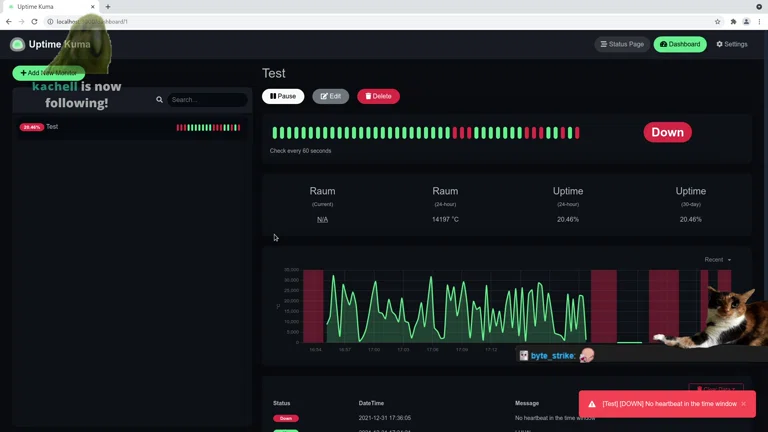The width and height of the screenshot is (768, 432).
Task: Click the Check every 60 seconds text
Action: click(300, 151)
